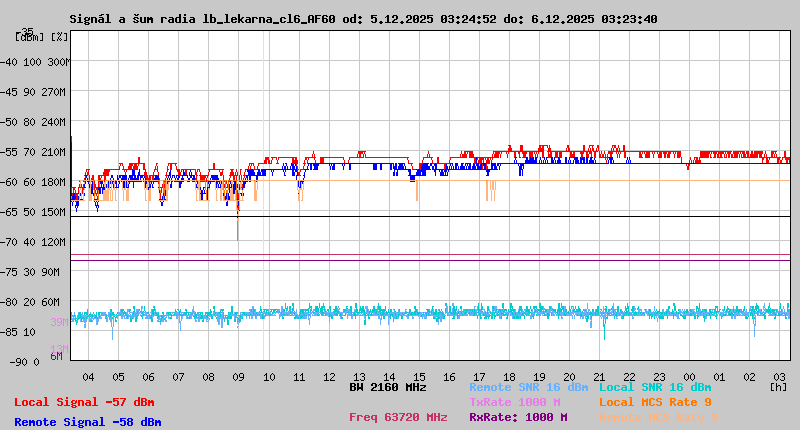Select the Remote Signal -58 dBm legend
Viewport: 800px width, 430px height.
(88, 422)
